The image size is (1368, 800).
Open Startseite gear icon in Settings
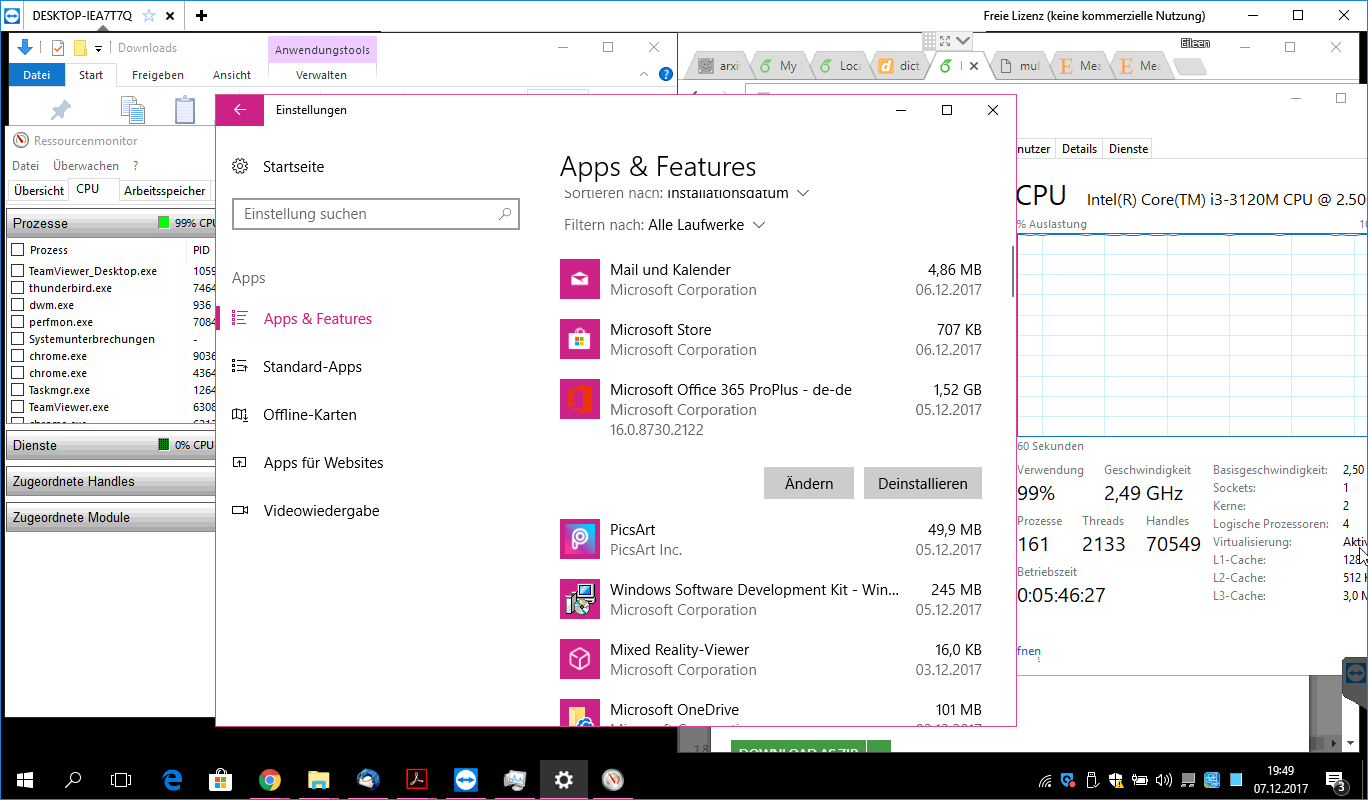click(x=240, y=167)
